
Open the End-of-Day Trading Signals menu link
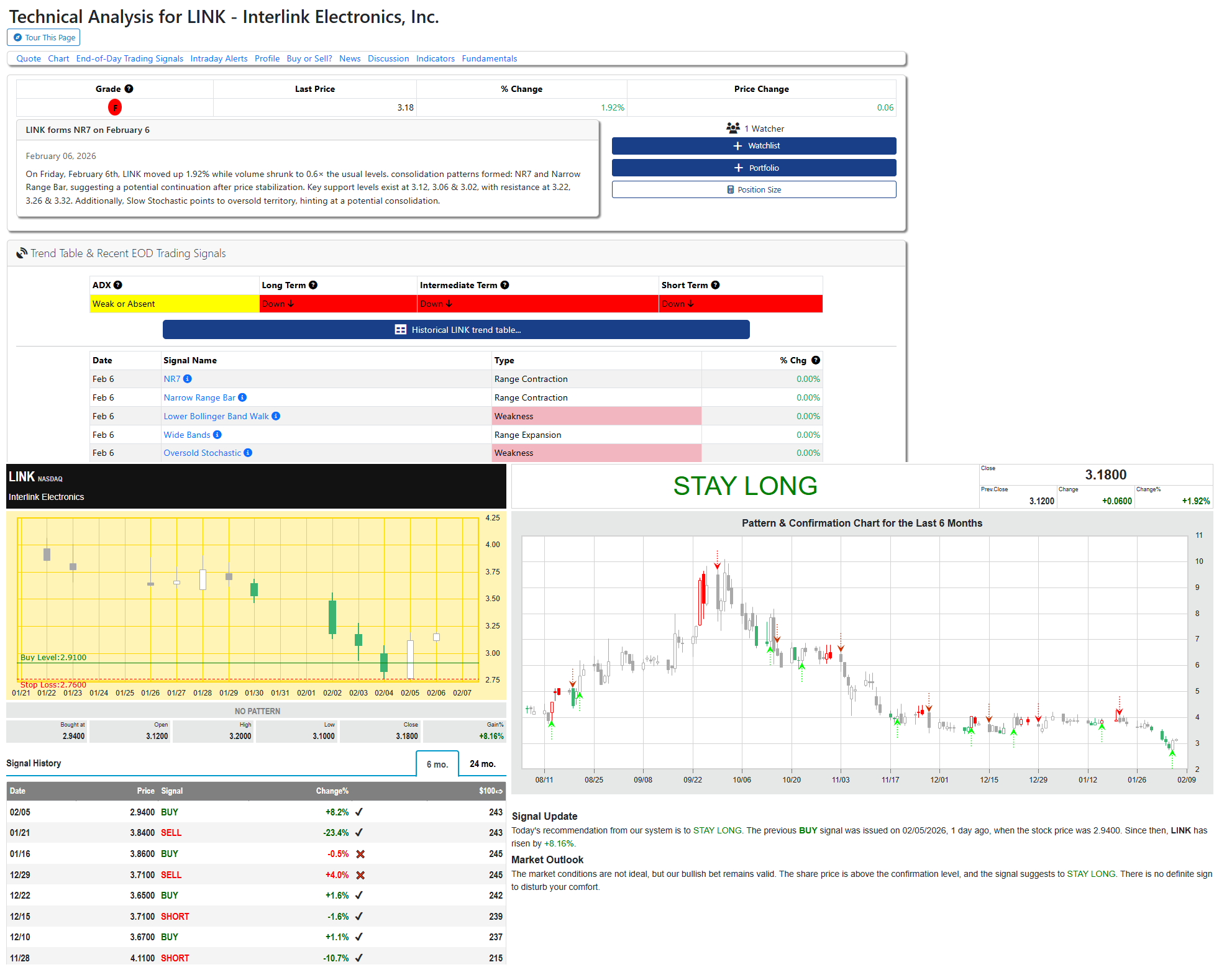[129, 58]
